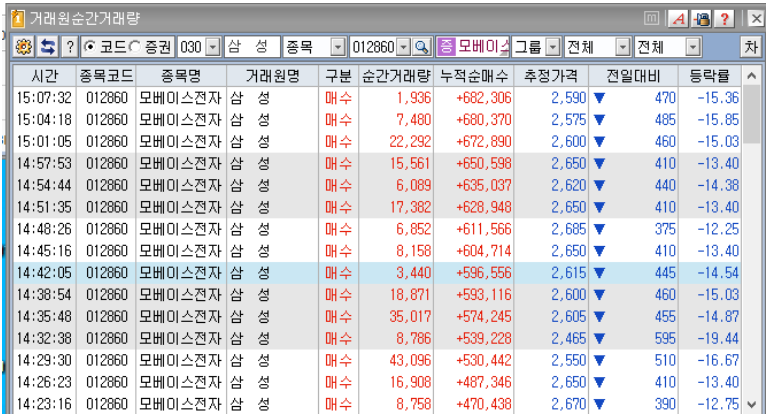This screenshot has width=768, height=418.
Task: Click the 모베이스 stock name field
Action: pyautogui.click(x=482, y=47)
